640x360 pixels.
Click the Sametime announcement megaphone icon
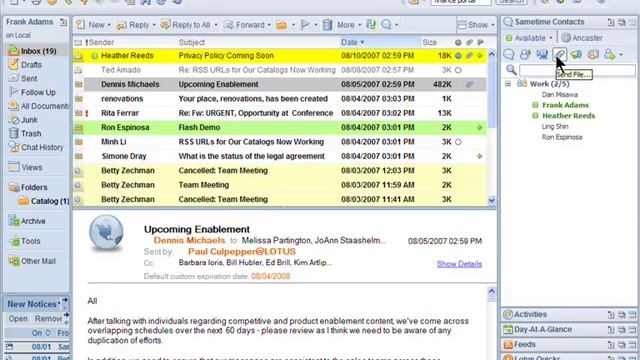click(x=576, y=54)
